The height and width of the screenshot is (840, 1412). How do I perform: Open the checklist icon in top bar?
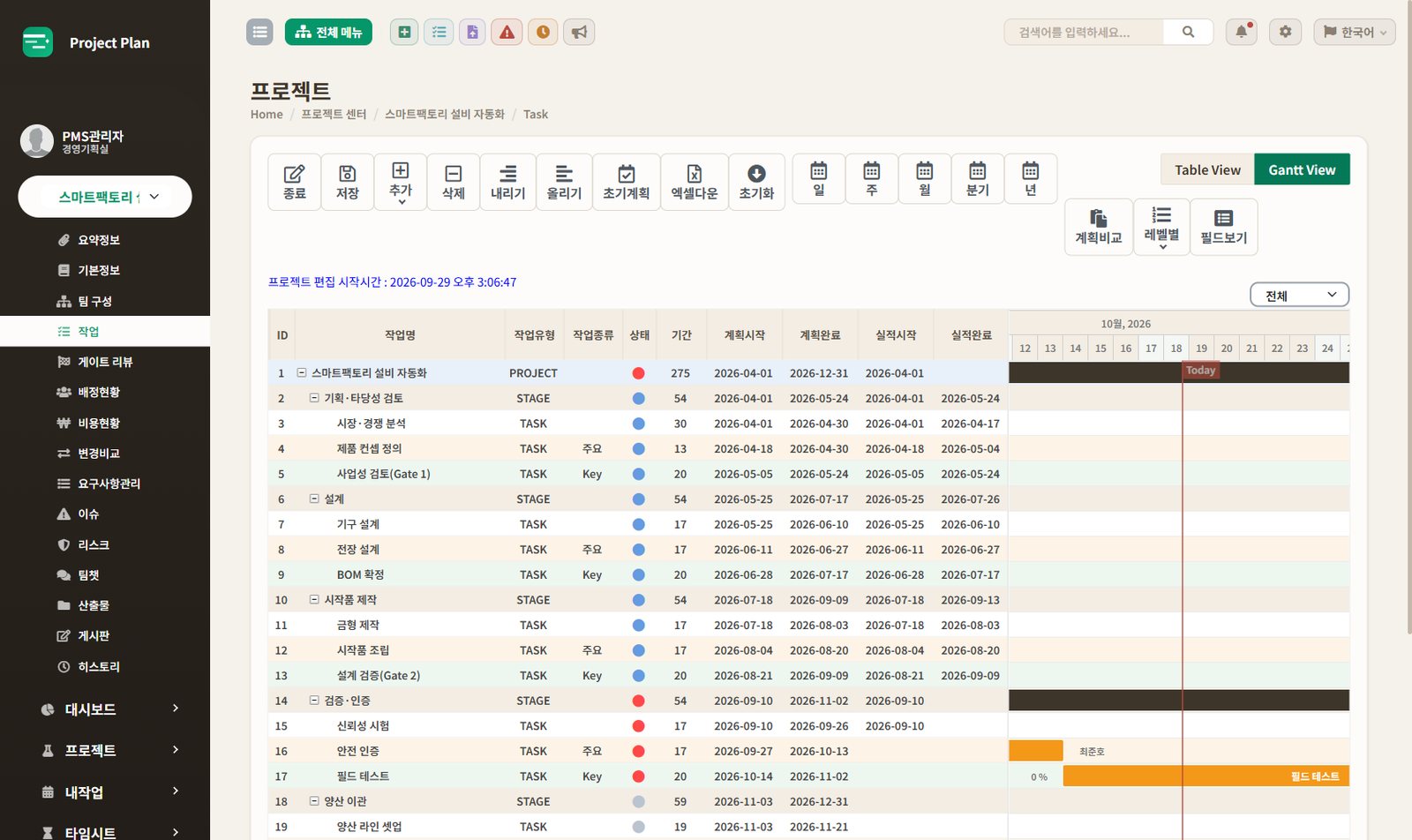coord(439,32)
